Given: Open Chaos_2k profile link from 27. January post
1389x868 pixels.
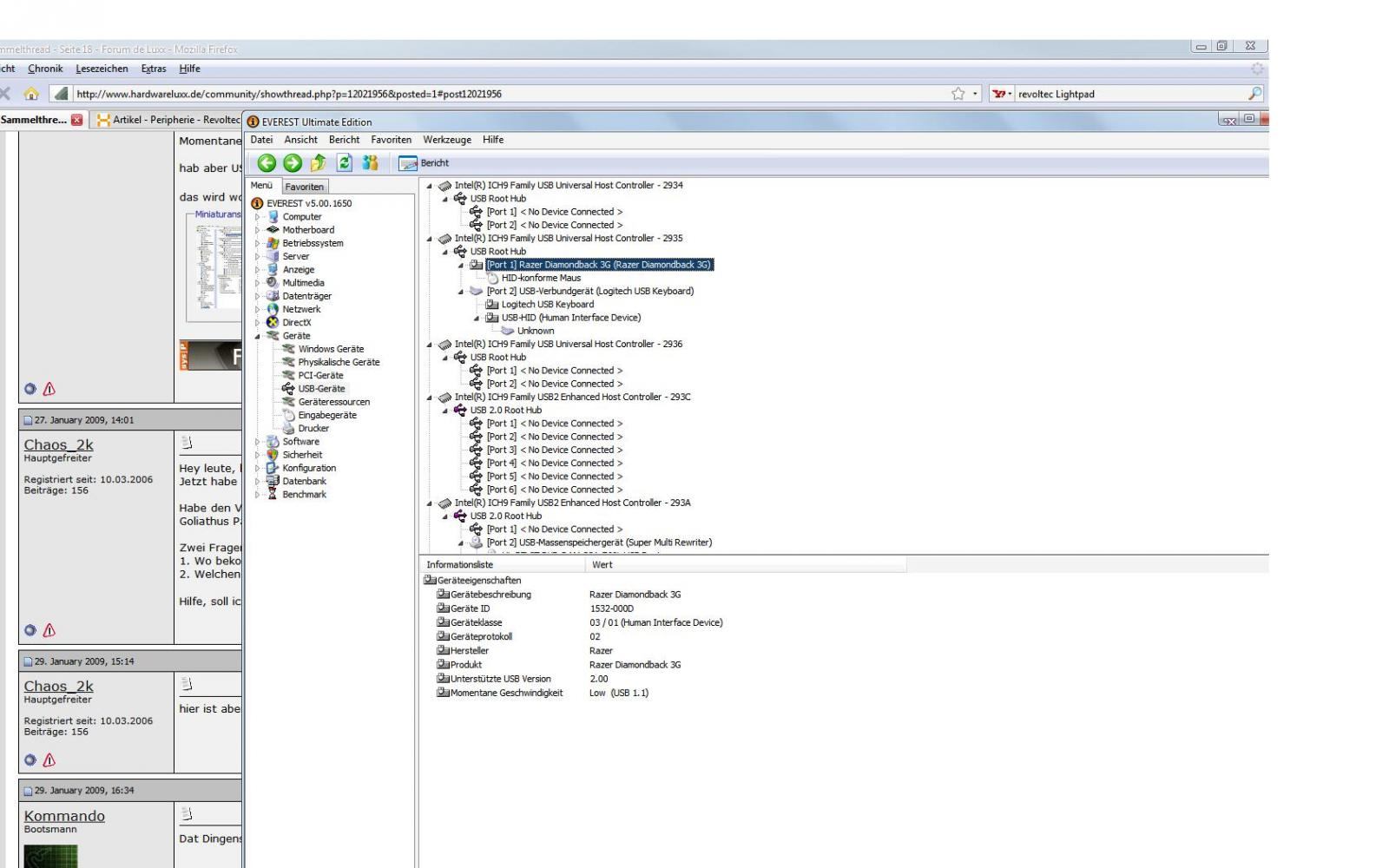Looking at the screenshot, I should [58, 444].
